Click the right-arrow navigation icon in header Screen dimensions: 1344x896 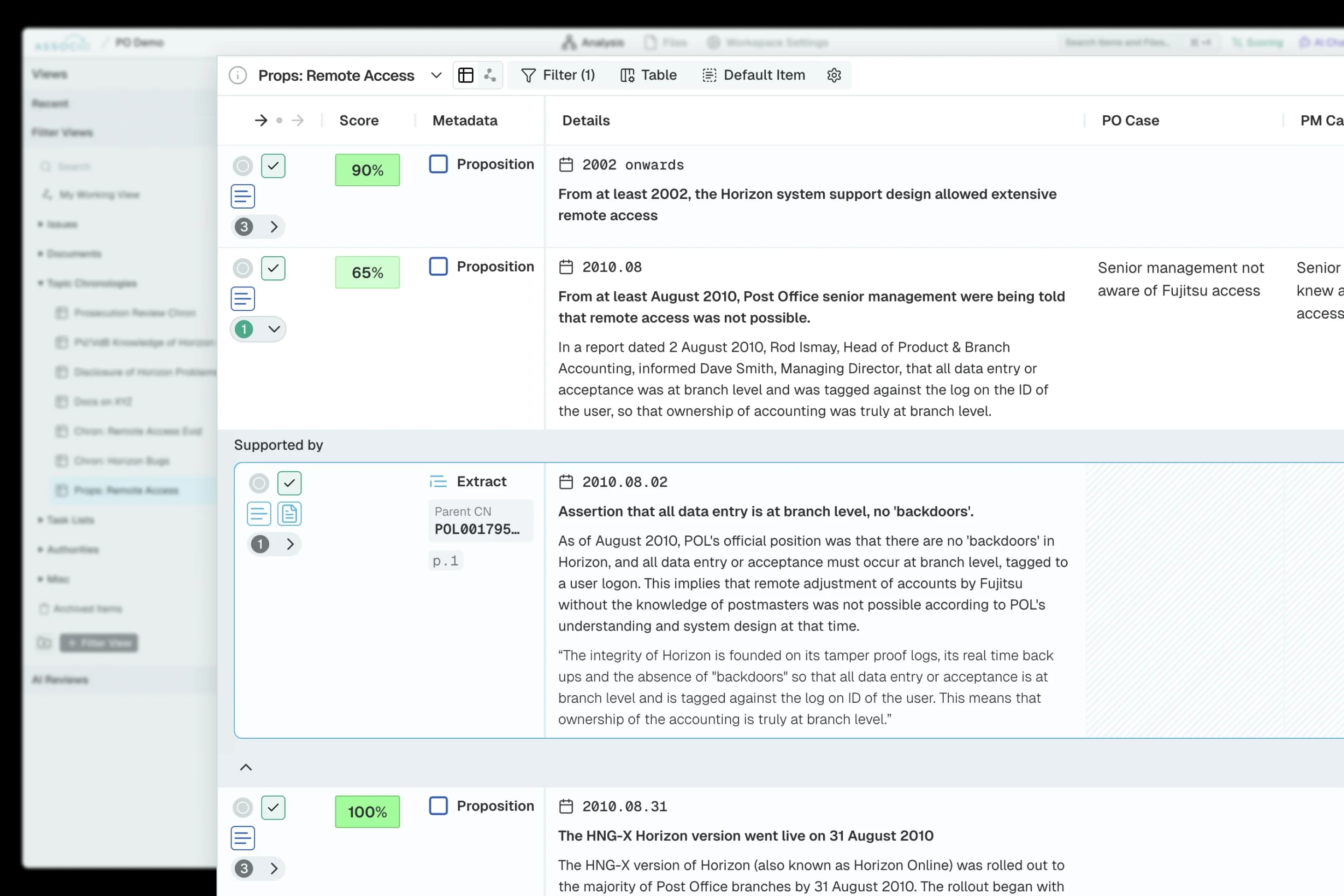click(x=261, y=120)
